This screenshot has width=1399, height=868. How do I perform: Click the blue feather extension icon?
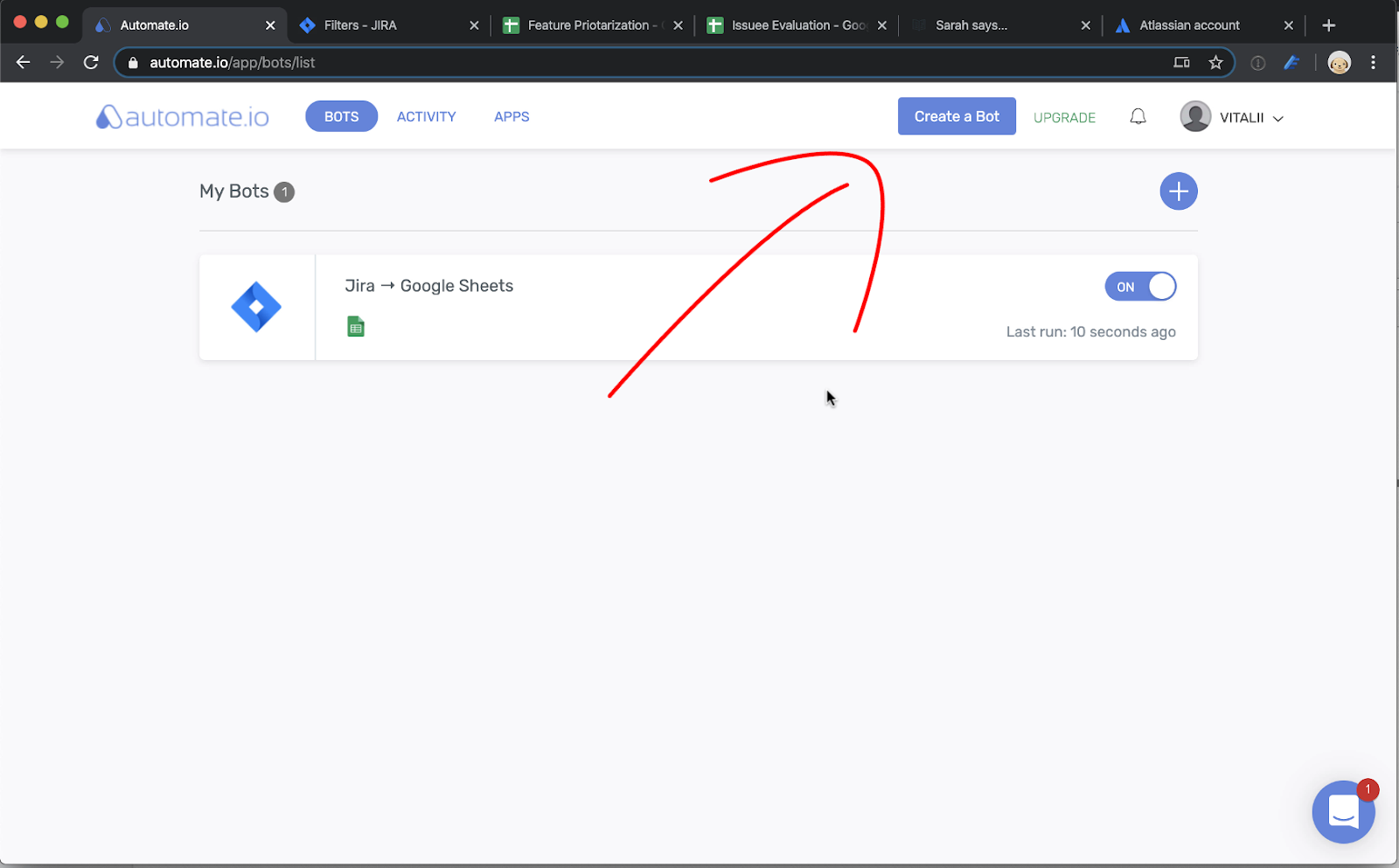[1291, 62]
